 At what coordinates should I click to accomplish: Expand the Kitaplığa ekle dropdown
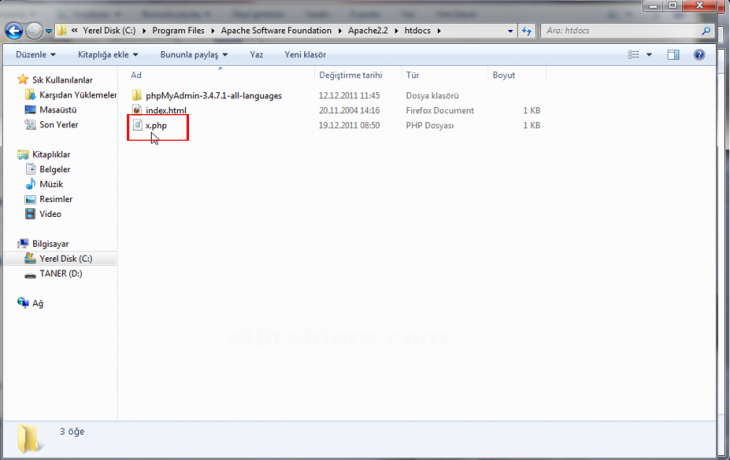[107, 54]
